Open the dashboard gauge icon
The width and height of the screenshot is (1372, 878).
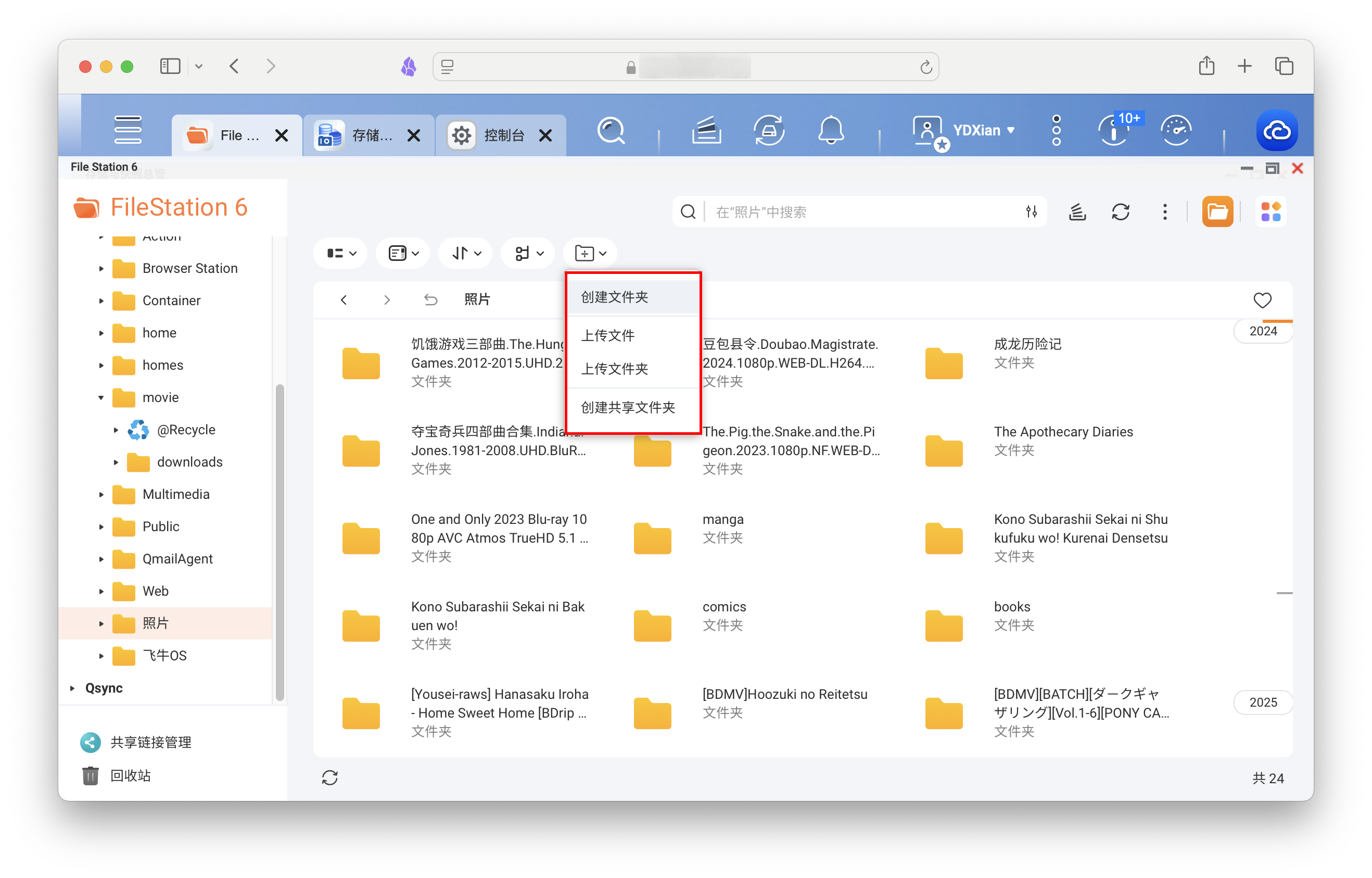coord(1176,131)
